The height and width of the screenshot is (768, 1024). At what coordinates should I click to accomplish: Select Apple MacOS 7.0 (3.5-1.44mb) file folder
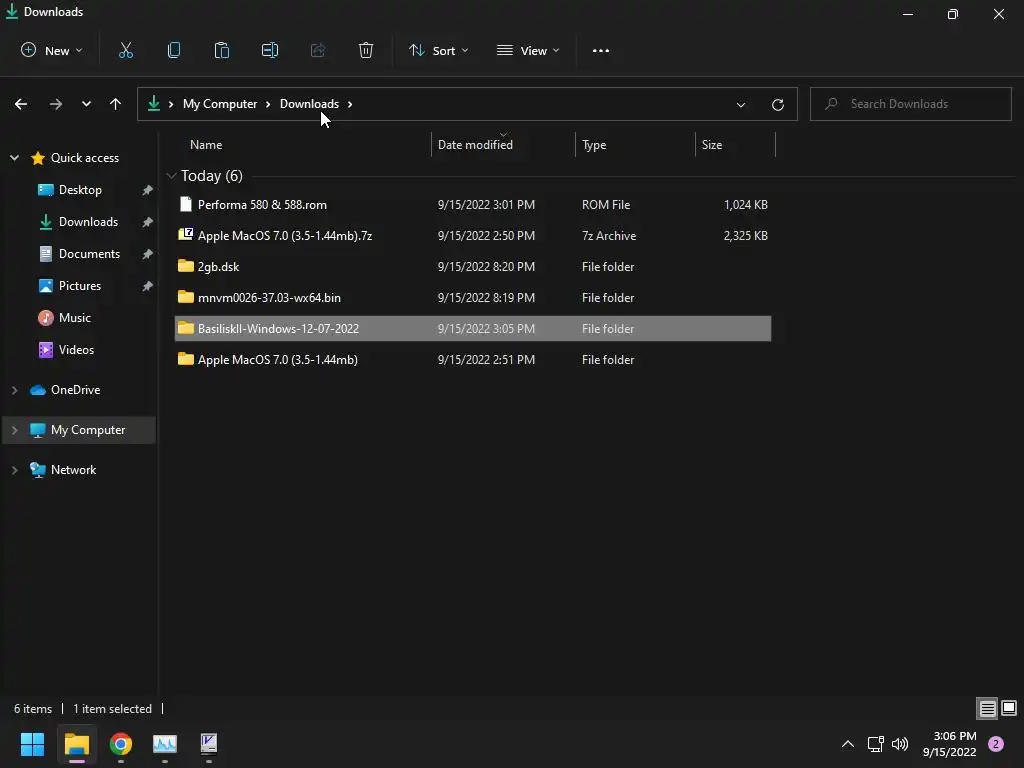[473, 360]
